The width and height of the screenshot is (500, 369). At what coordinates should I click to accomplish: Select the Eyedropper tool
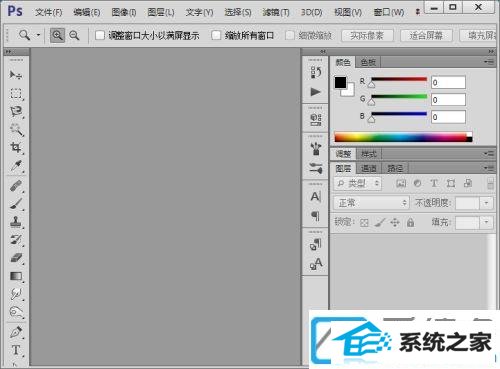pyautogui.click(x=16, y=165)
